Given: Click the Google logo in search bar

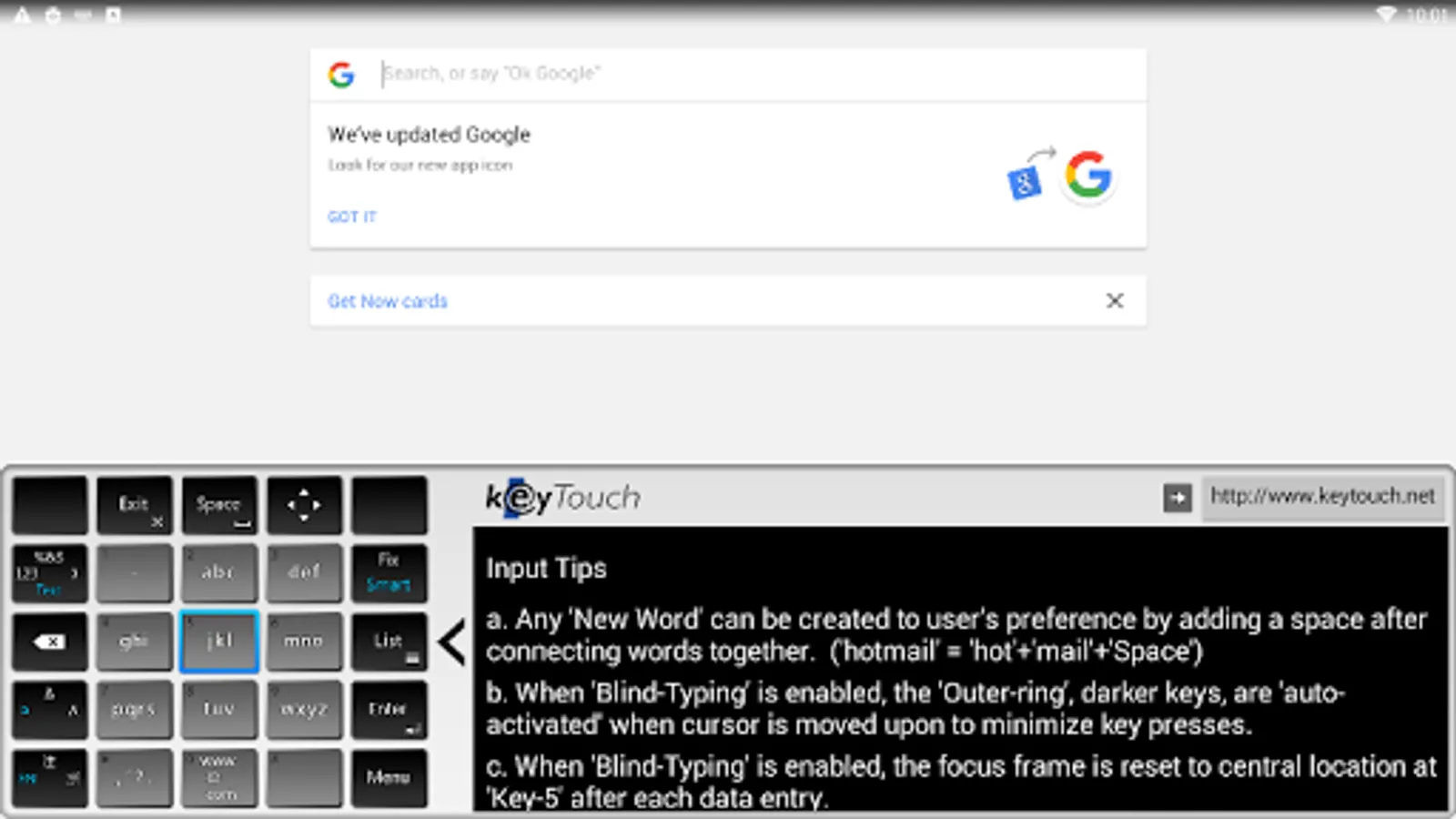Looking at the screenshot, I should pyautogui.click(x=341, y=75).
